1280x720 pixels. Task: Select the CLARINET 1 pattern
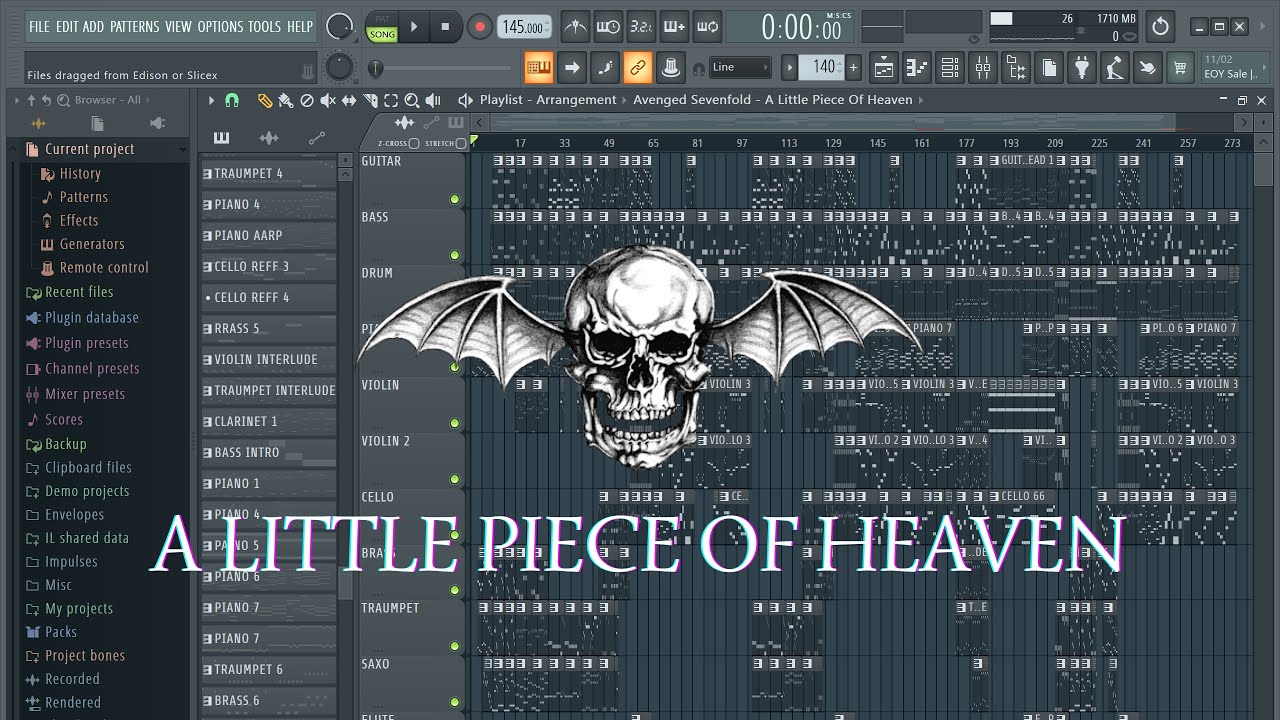268,421
